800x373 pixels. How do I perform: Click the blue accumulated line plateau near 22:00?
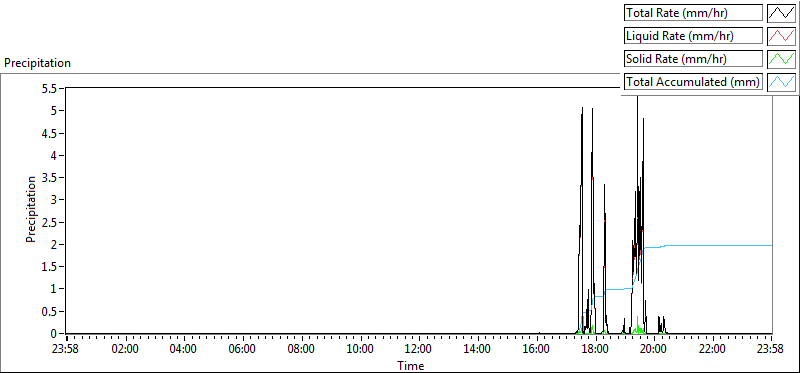712,245
